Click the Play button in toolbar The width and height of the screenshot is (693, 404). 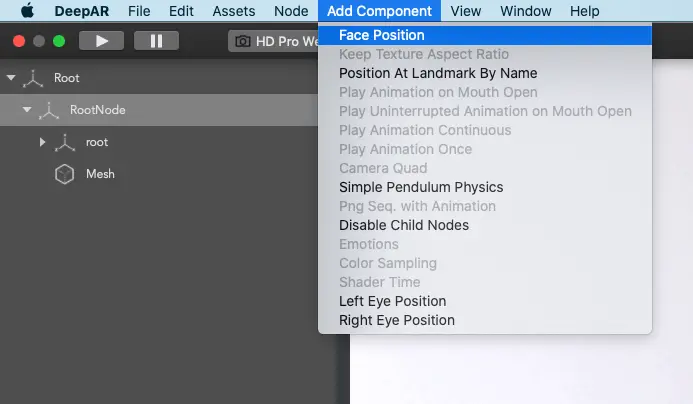(x=101, y=41)
